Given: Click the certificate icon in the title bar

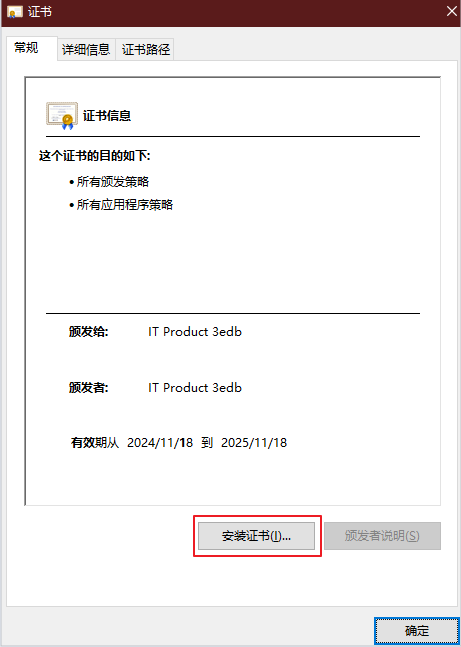Looking at the screenshot, I should (14, 12).
